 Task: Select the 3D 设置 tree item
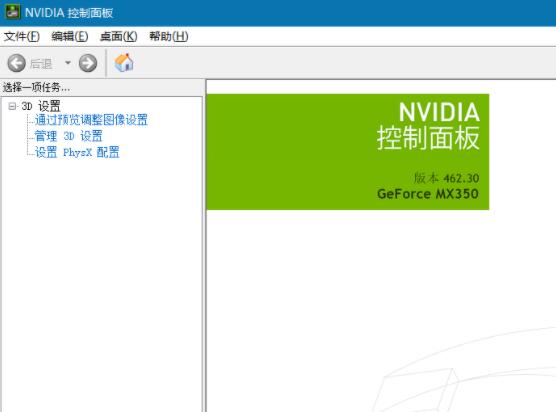coord(41,106)
